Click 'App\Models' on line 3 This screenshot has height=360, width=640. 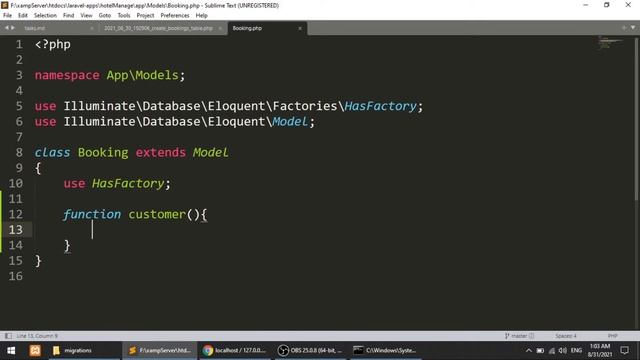click(x=142, y=76)
